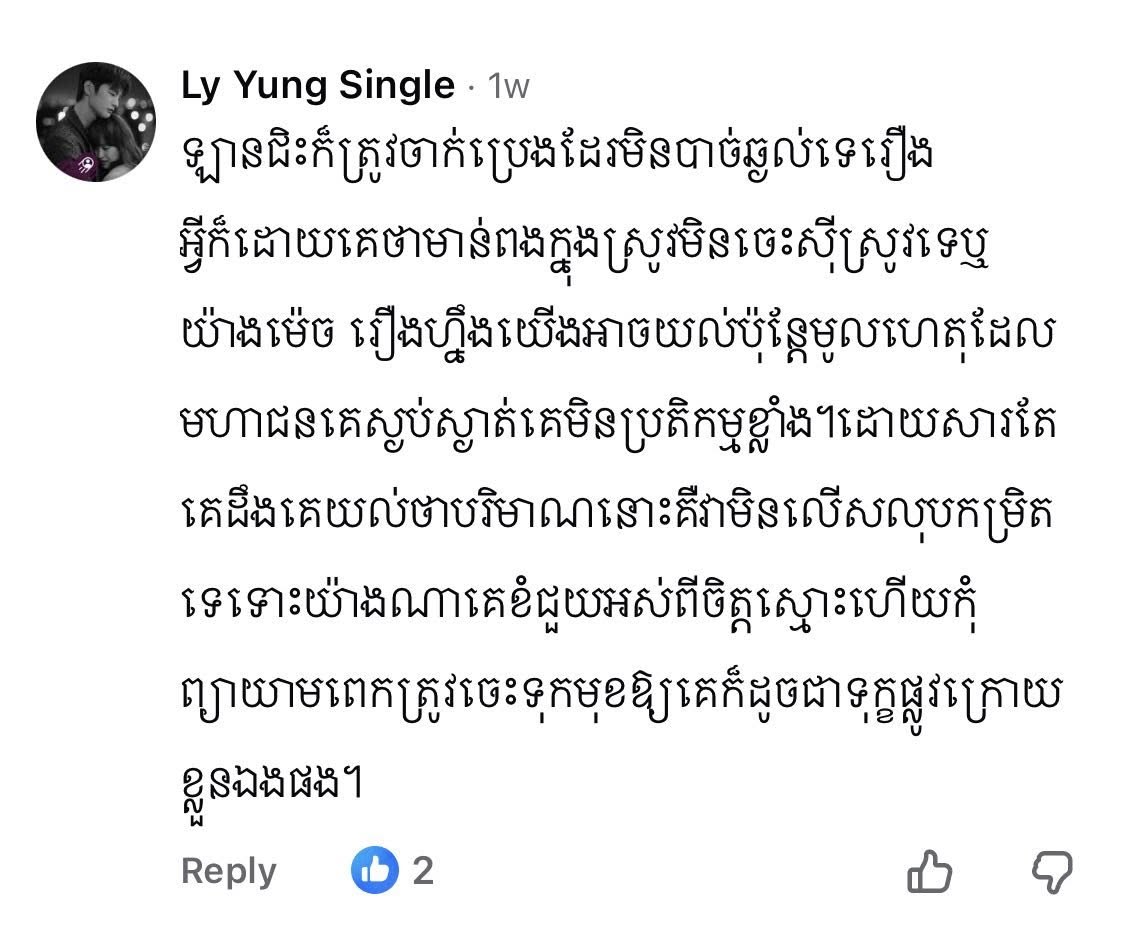Click the 1w comment timestamp
This screenshot has width=1125, height=929.
point(509,87)
